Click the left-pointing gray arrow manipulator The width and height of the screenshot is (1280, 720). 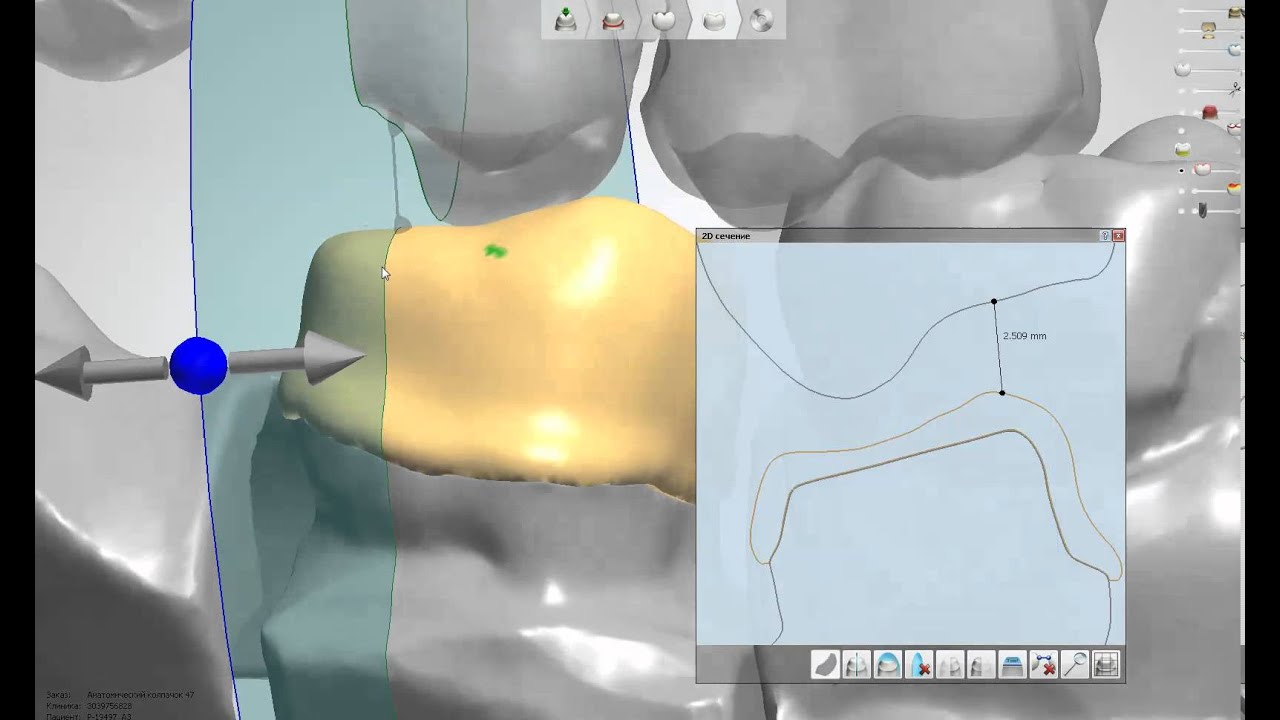(x=101, y=371)
